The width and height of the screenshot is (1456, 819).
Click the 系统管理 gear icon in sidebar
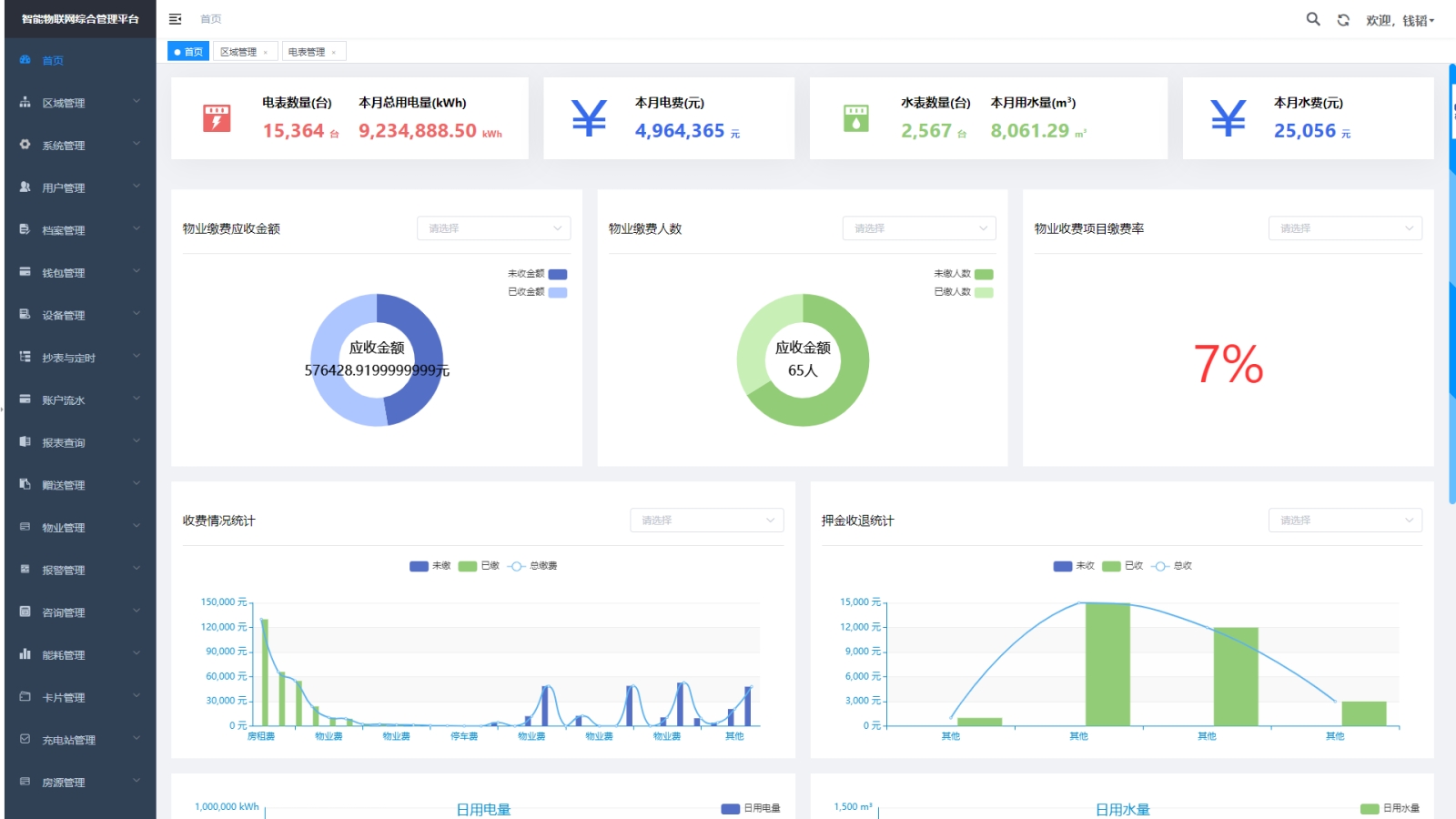pos(25,145)
